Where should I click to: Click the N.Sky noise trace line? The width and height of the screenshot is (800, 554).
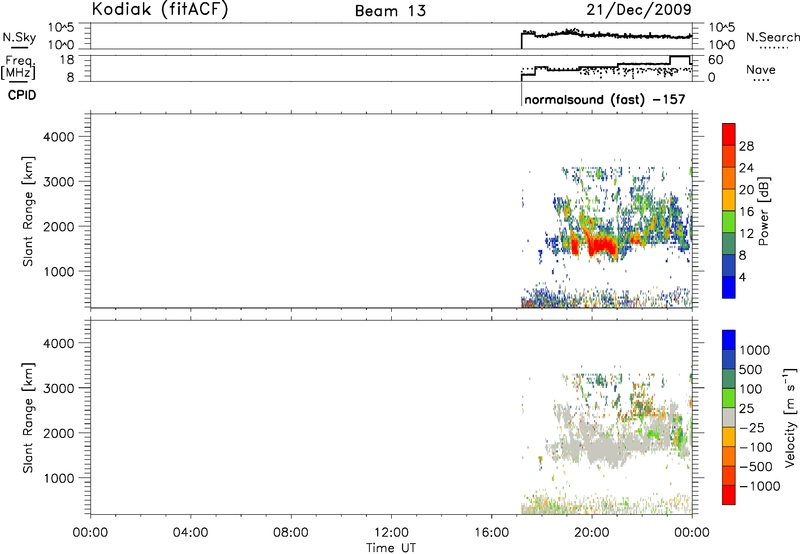[606, 35]
